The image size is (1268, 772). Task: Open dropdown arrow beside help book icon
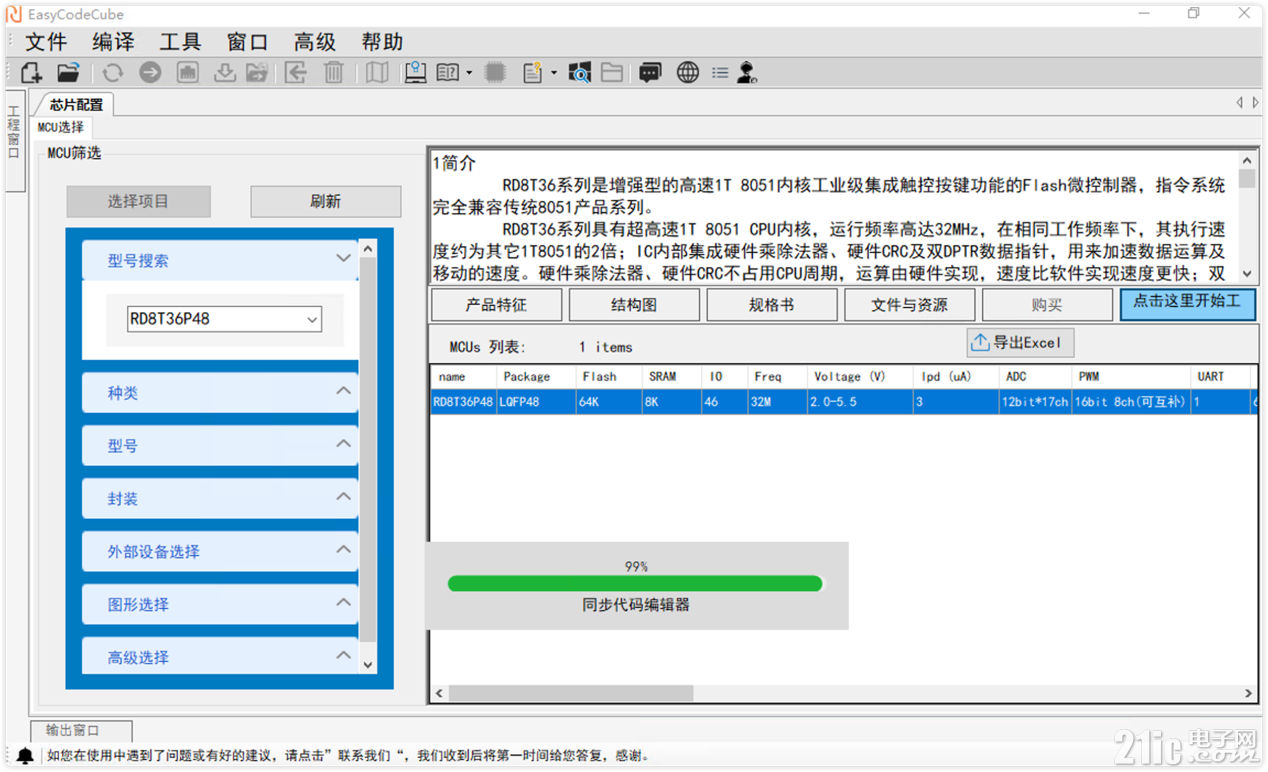468,73
